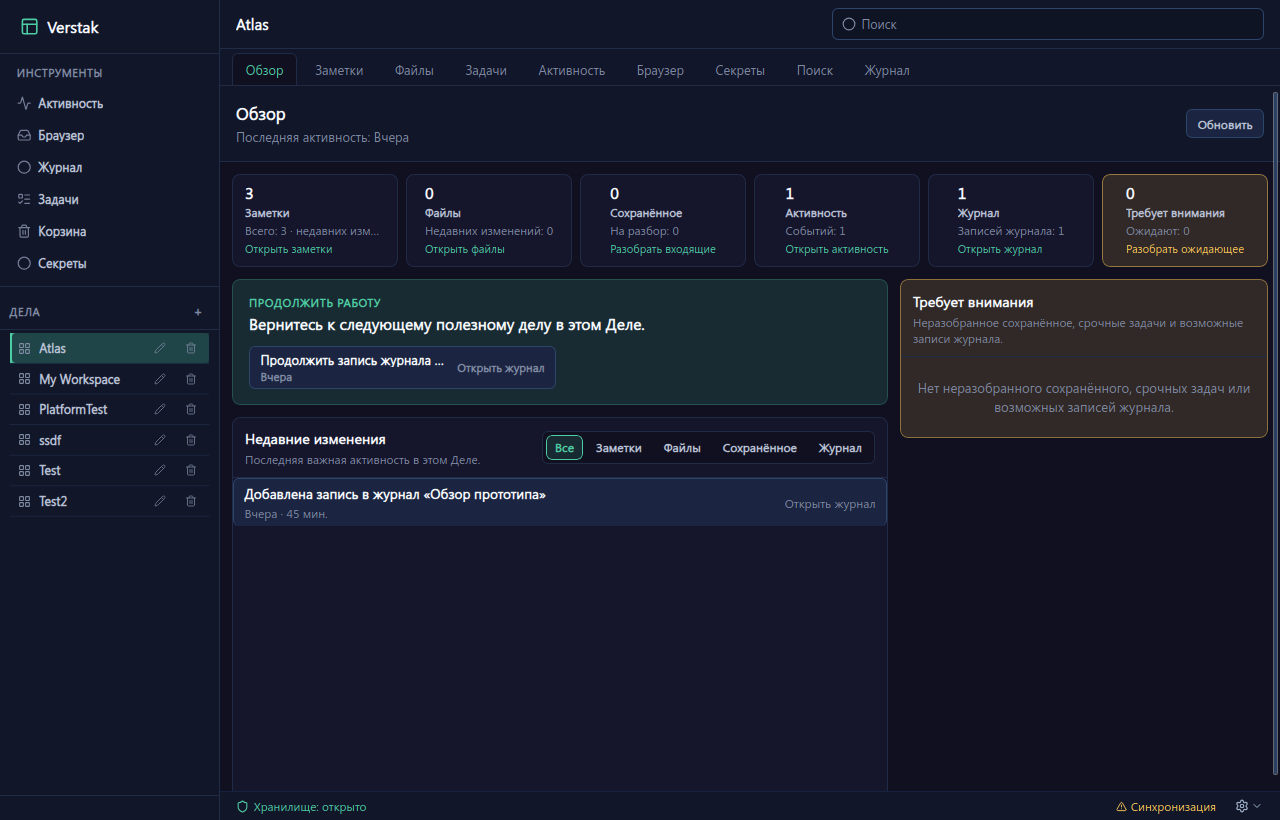The height and width of the screenshot is (820, 1280).
Task: Switch to the Заметки tab
Action: pyautogui.click(x=339, y=70)
